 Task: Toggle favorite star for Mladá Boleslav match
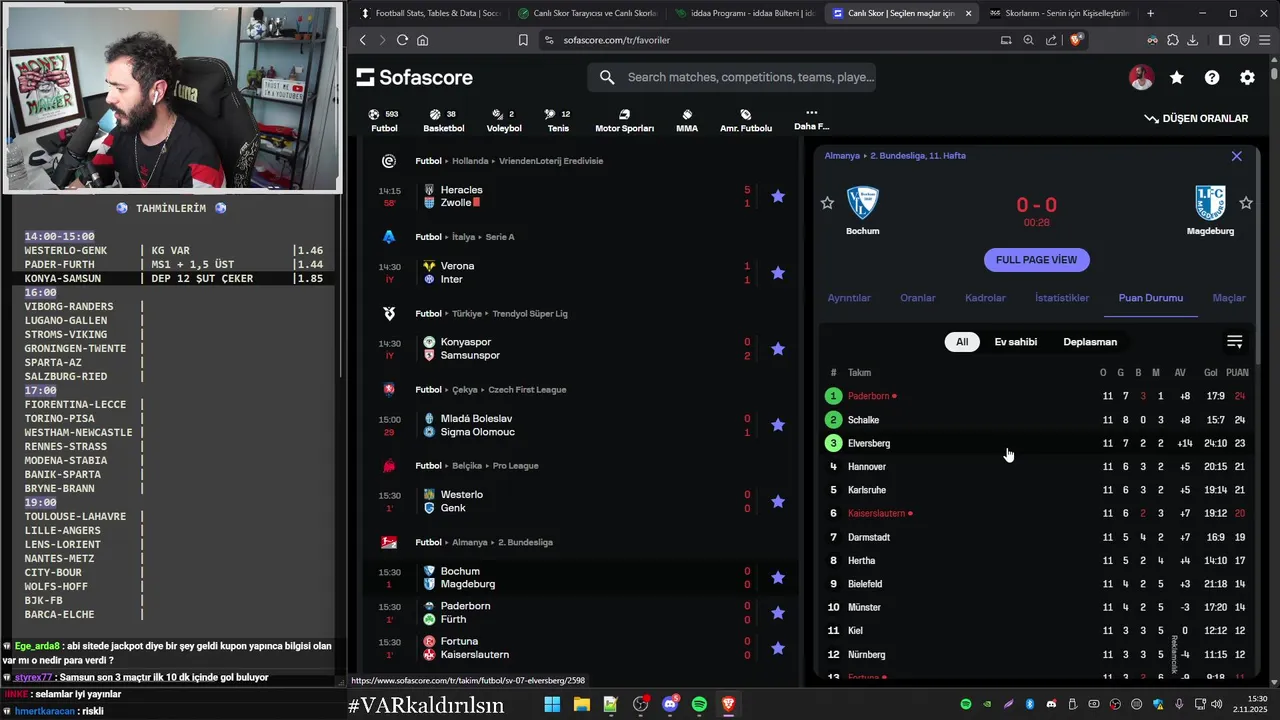pos(778,425)
